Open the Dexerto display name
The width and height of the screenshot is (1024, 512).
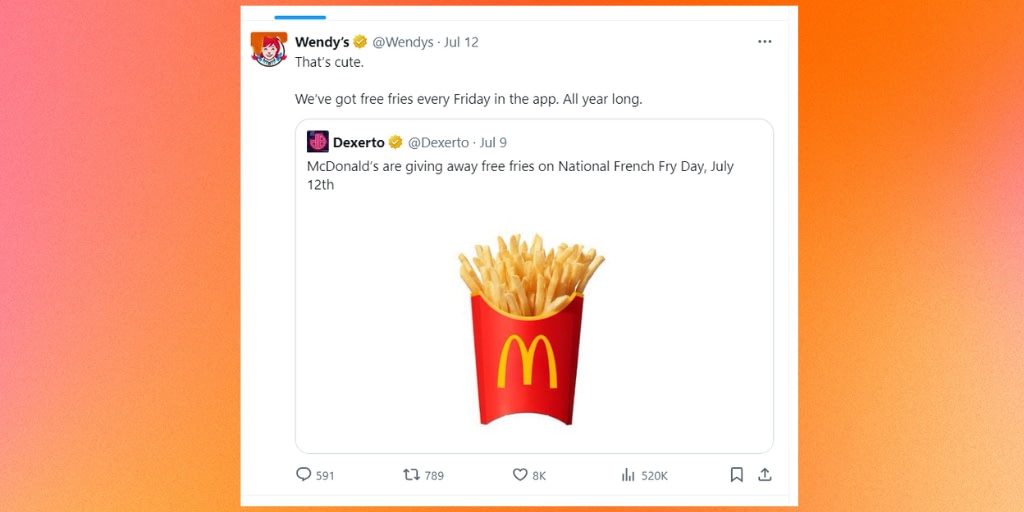point(359,142)
